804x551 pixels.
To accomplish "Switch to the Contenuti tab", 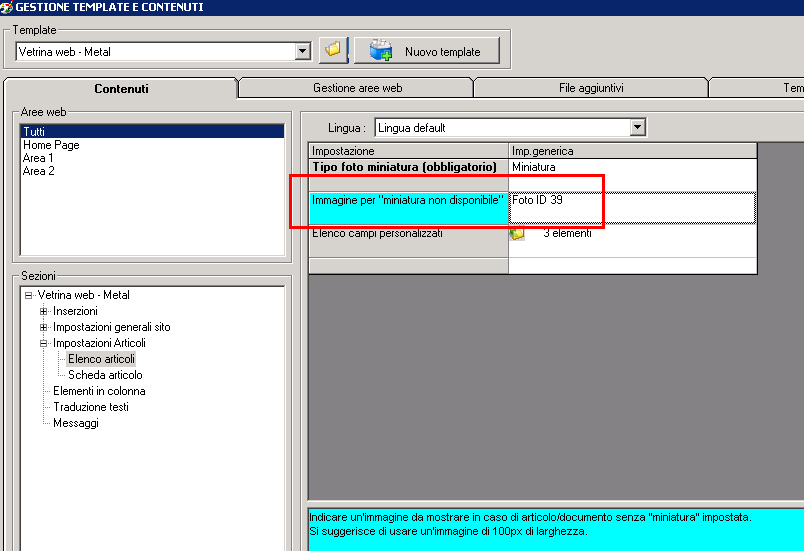I will click(121, 89).
